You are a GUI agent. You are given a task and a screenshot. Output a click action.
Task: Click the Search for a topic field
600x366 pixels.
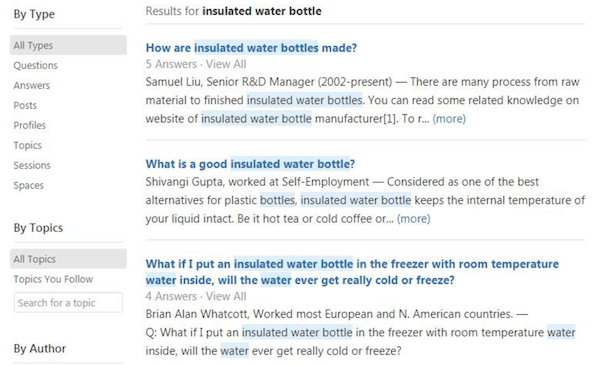click(68, 302)
